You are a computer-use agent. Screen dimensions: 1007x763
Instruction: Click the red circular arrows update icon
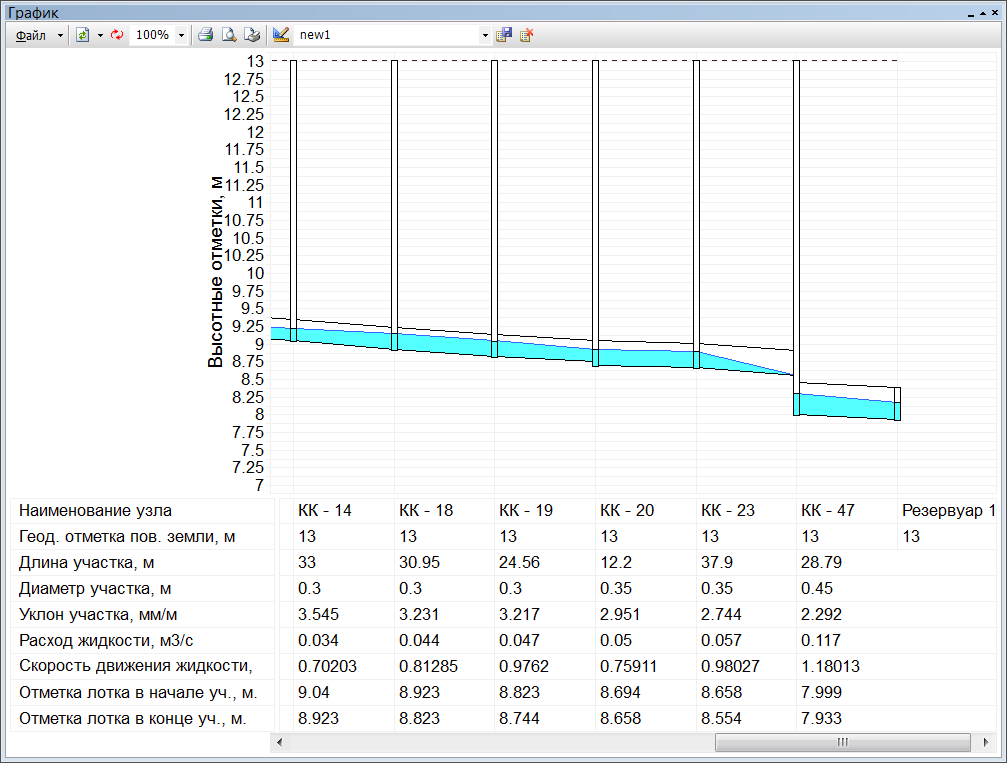(117, 34)
